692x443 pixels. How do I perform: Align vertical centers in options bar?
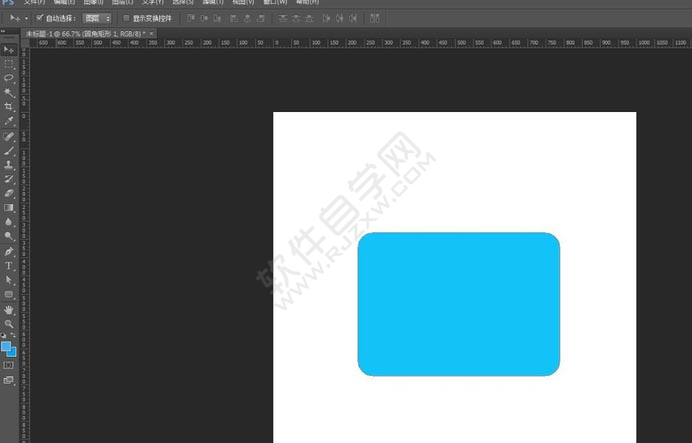click(x=204, y=18)
